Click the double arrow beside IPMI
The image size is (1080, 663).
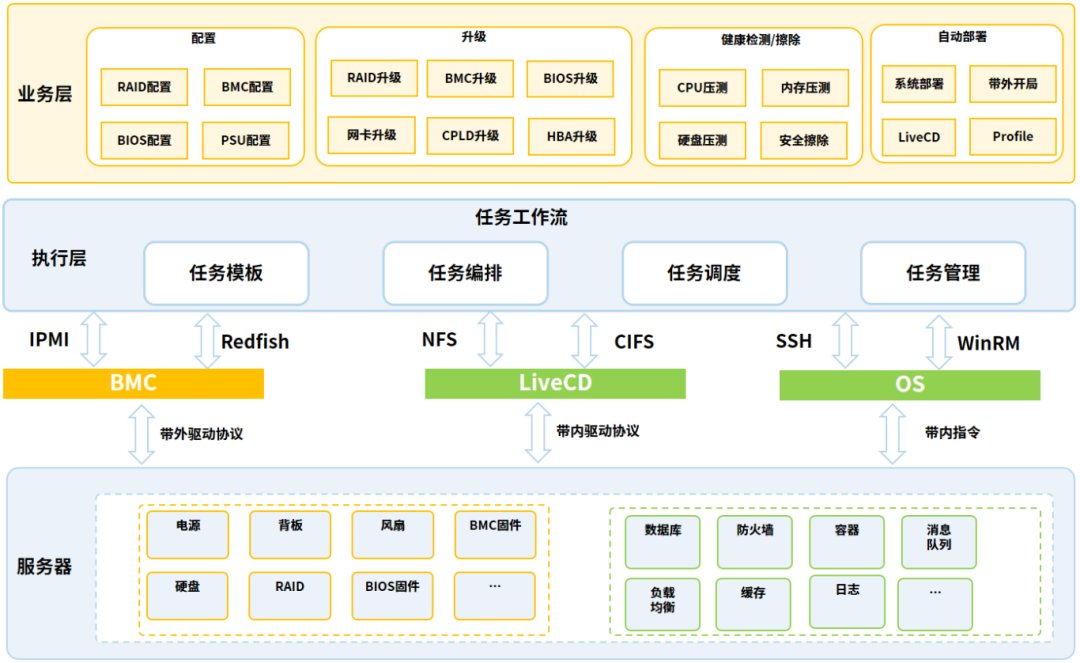[93, 339]
